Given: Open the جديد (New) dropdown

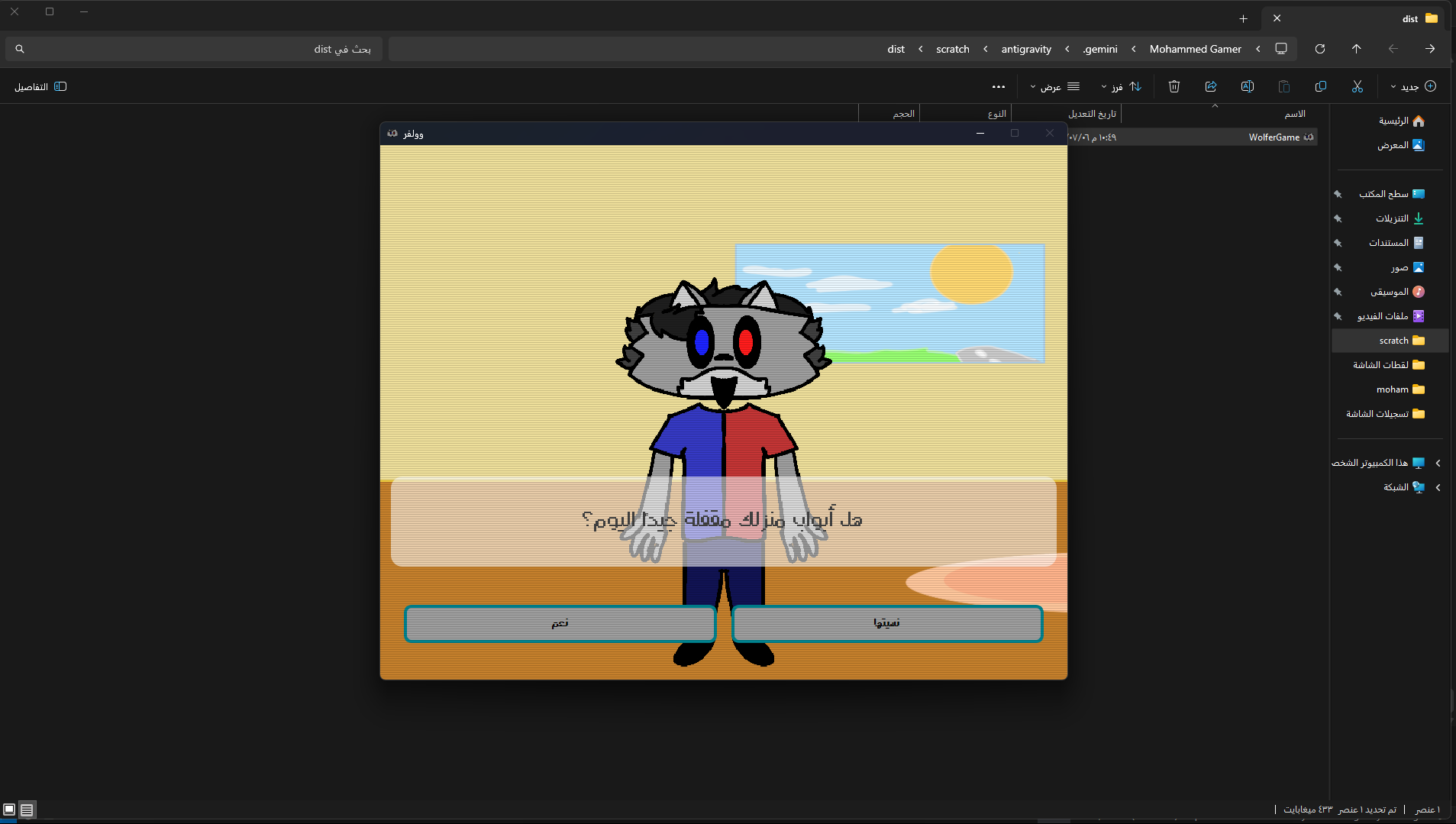Looking at the screenshot, I should tap(1414, 86).
